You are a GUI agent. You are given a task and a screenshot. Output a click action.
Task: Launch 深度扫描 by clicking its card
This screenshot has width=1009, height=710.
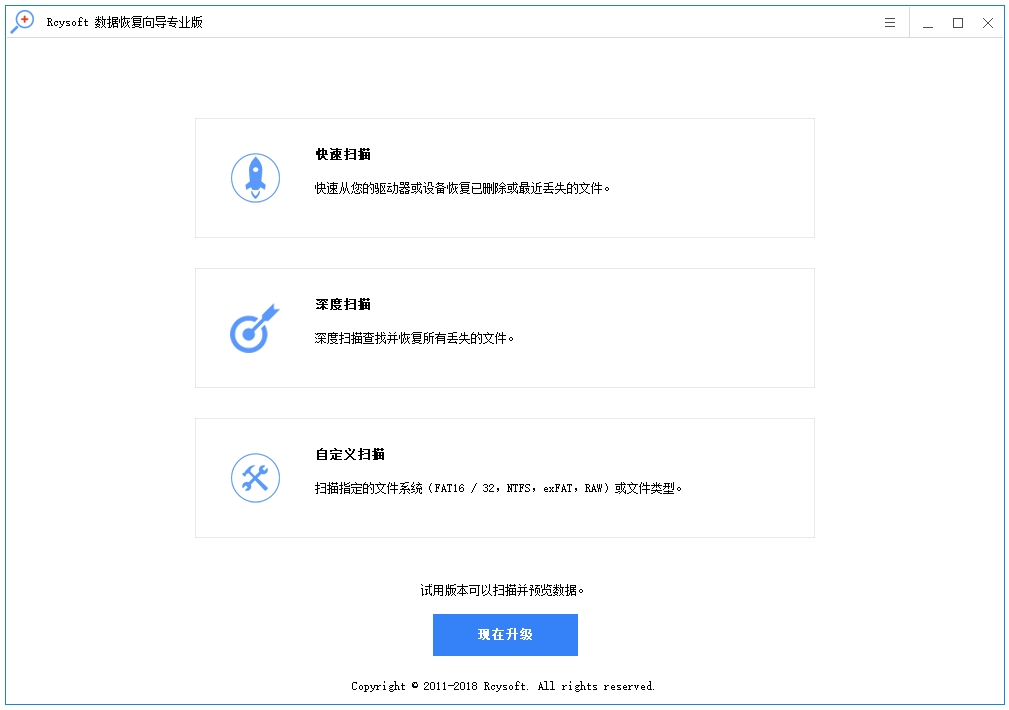(505, 327)
